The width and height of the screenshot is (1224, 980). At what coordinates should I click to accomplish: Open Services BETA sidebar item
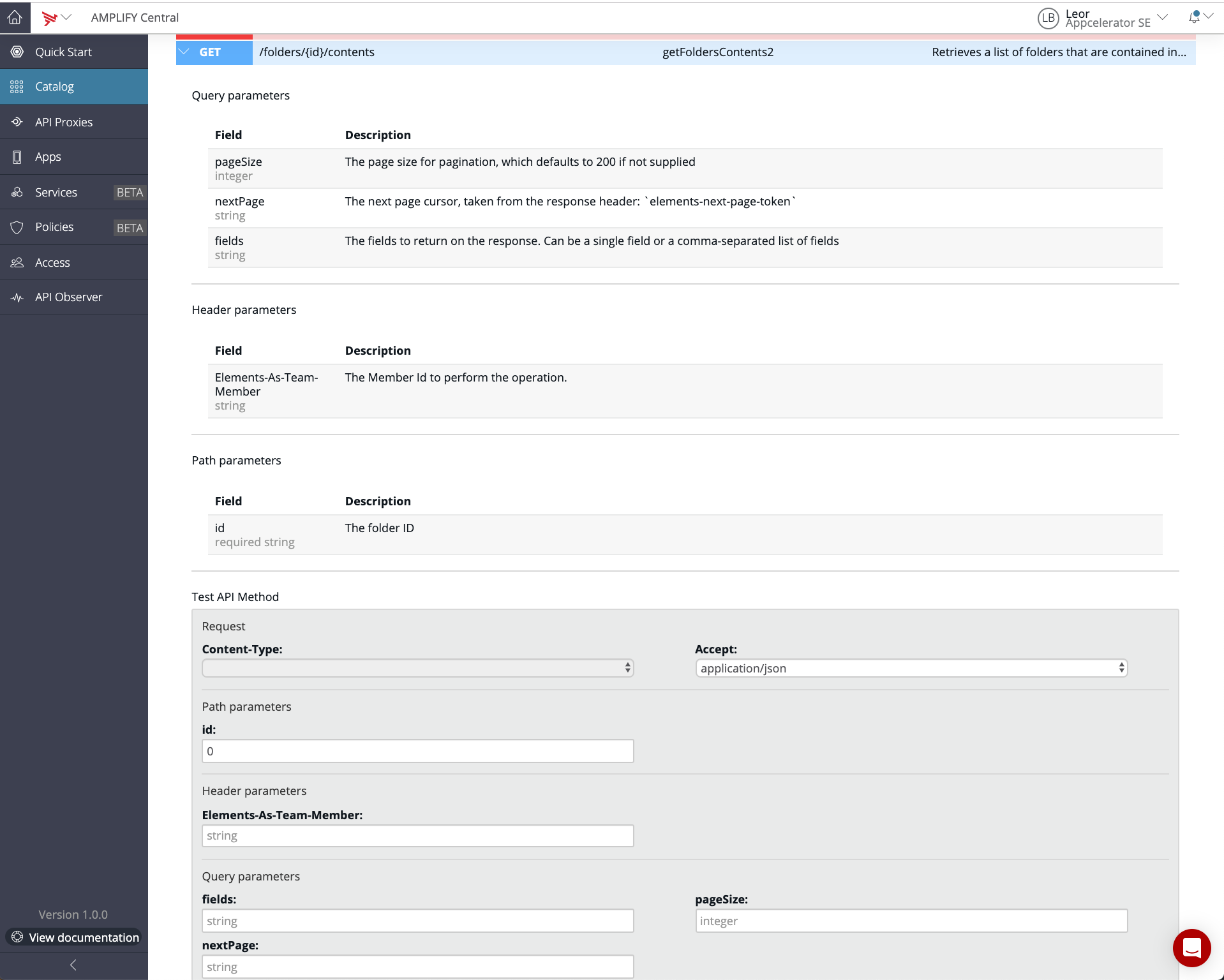point(74,192)
